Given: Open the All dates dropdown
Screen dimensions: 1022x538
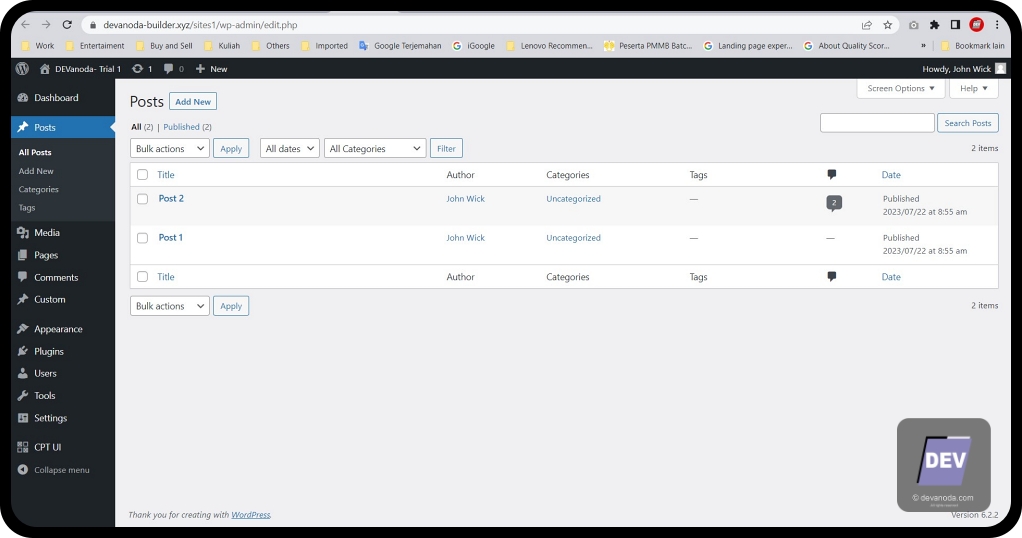Looking at the screenshot, I should (289, 149).
